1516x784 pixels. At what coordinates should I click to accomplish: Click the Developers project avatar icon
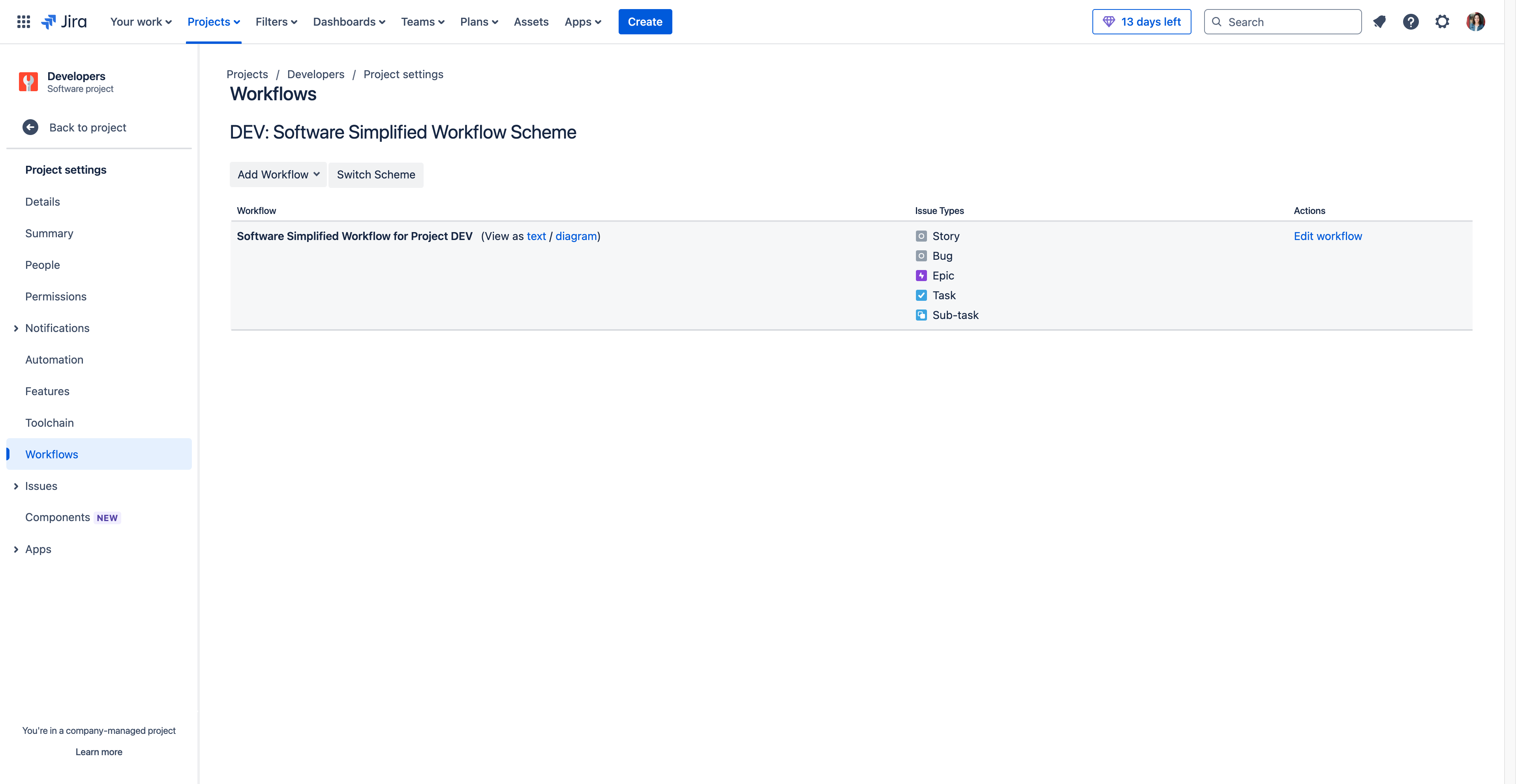(x=28, y=82)
